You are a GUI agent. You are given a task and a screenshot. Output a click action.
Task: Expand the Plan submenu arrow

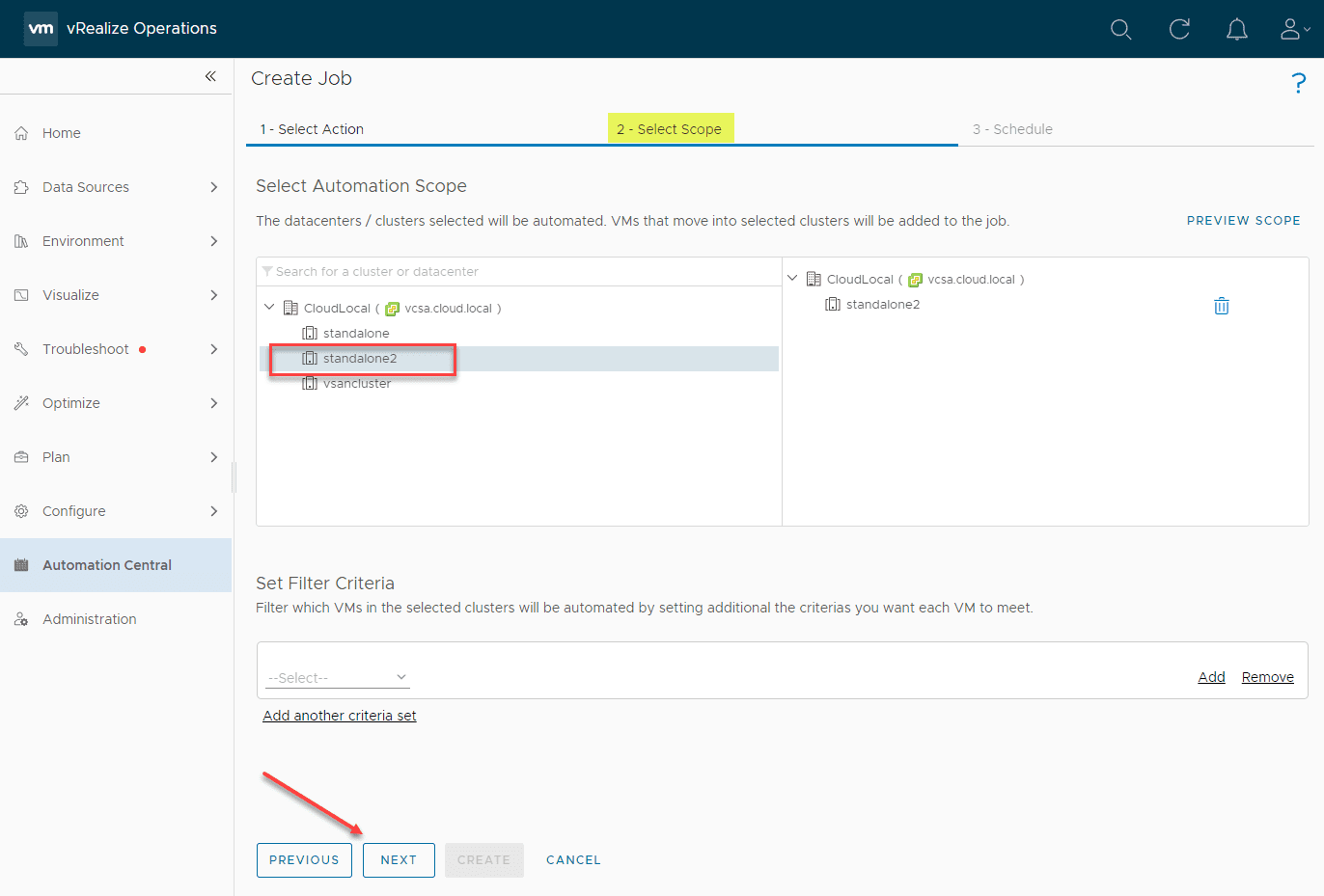[x=214, y=457]
